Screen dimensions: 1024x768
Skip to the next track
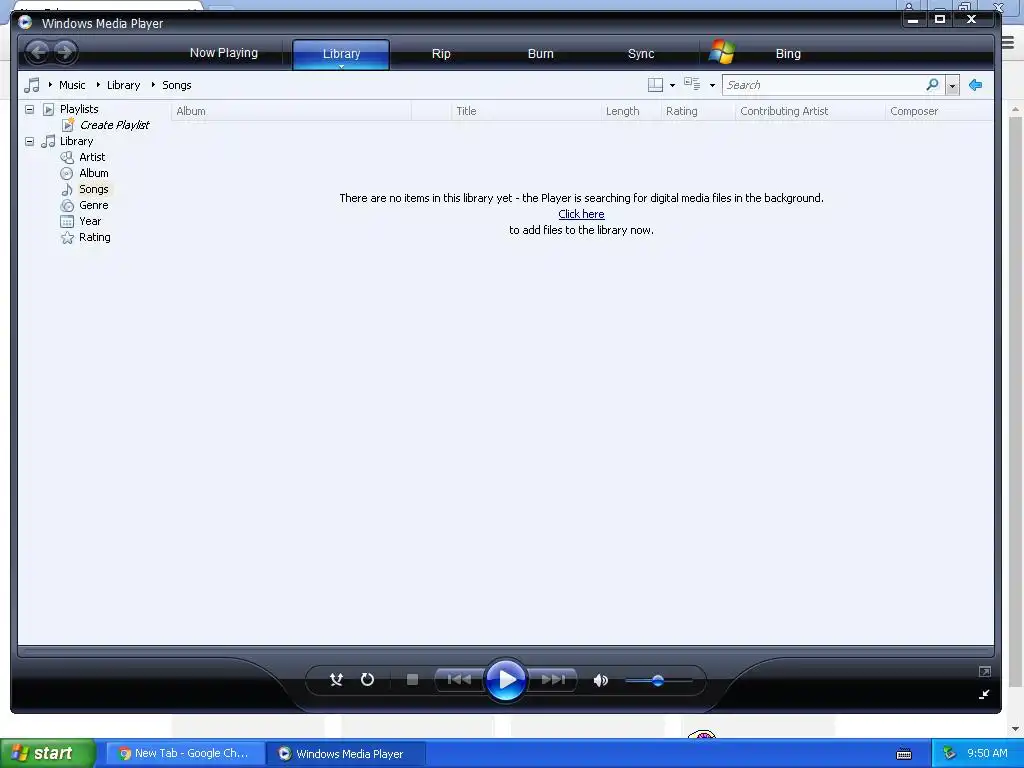553,680
